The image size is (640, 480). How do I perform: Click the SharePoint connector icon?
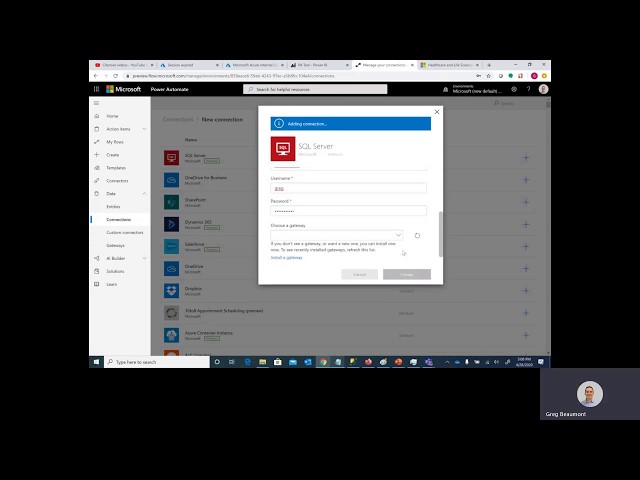[171, 202]
